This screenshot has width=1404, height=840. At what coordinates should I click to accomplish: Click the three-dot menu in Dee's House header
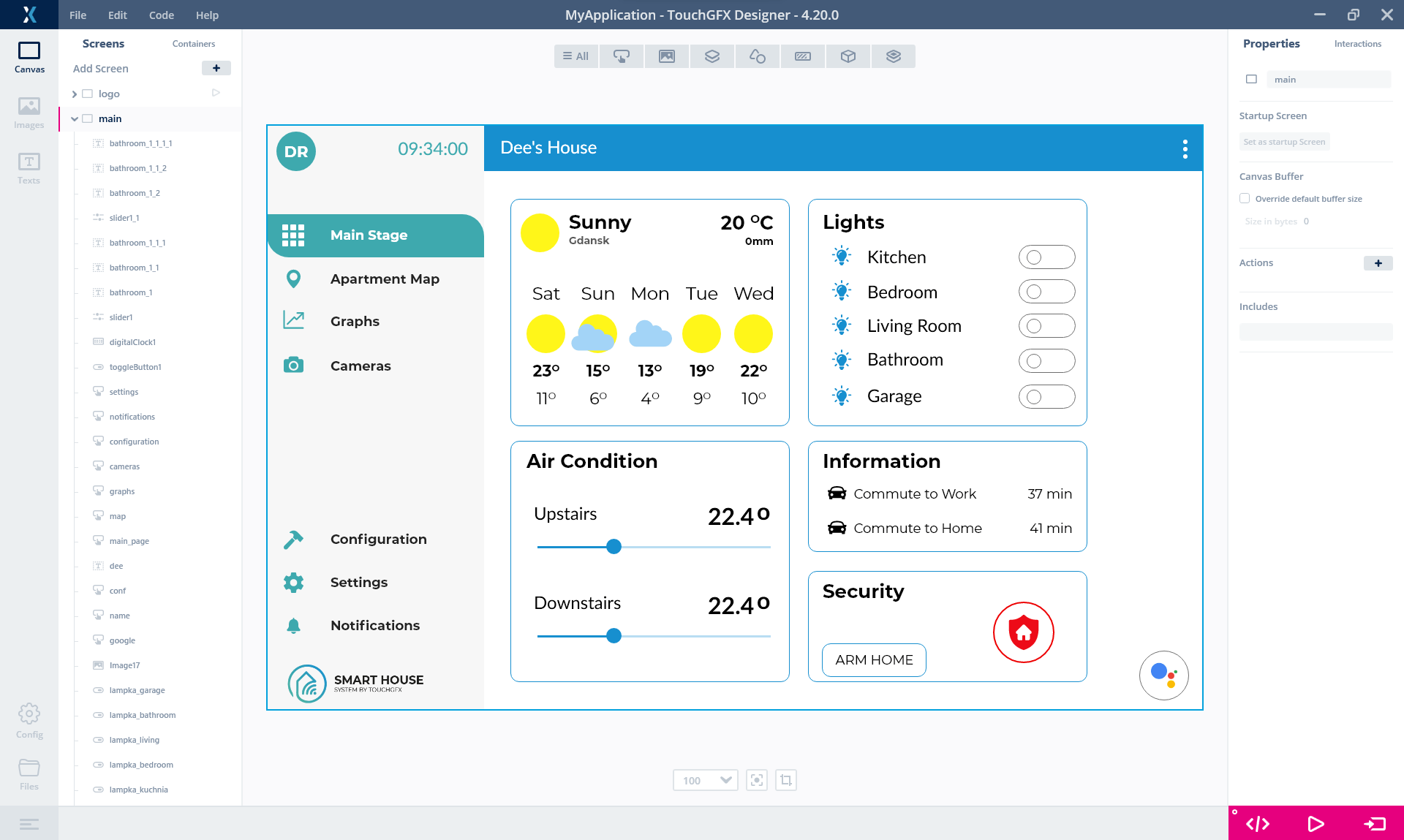[x=1185, y=149]
